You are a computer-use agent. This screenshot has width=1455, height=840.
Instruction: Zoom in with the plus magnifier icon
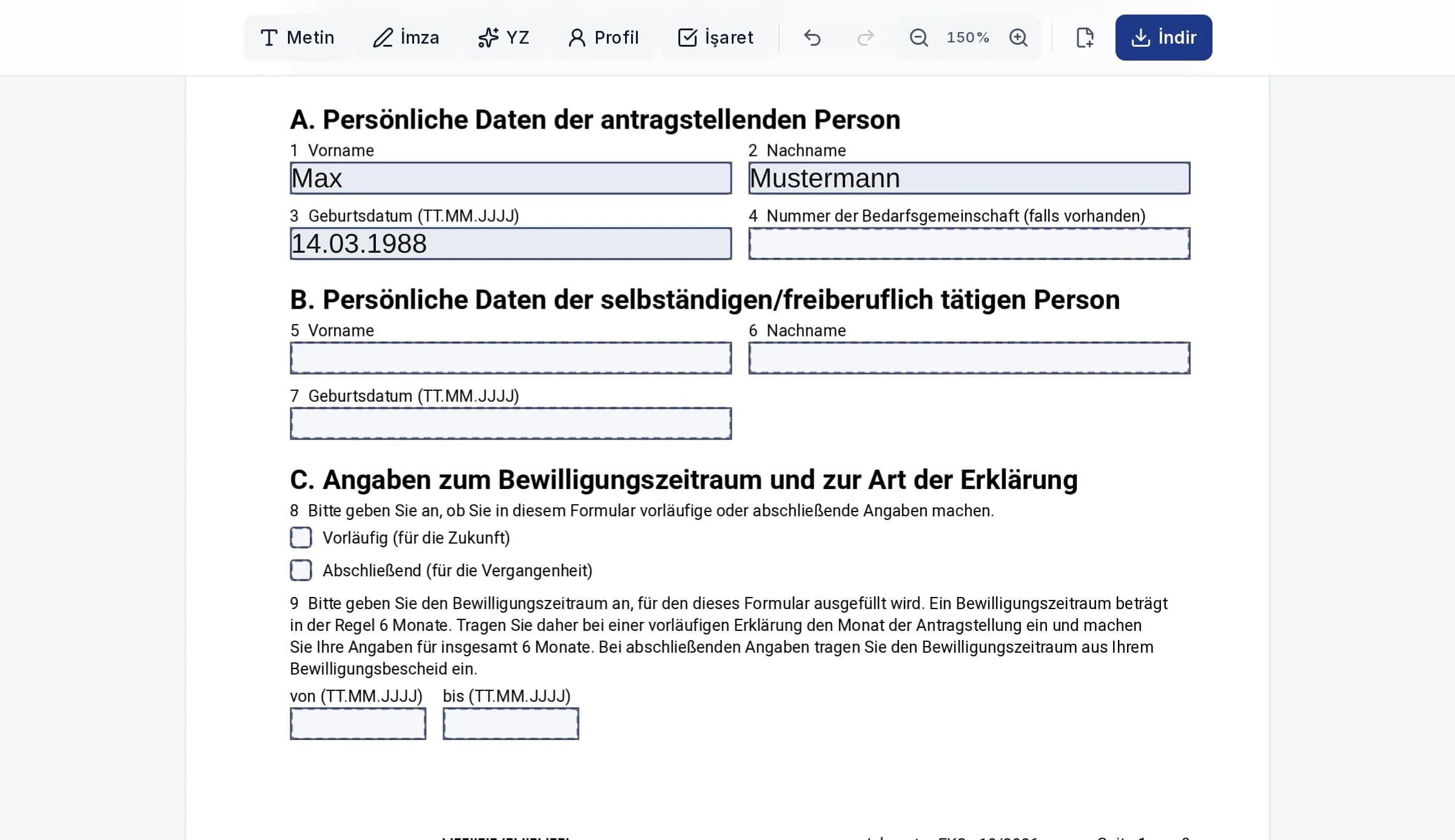pyautogui.click(x=1018, y=38)
